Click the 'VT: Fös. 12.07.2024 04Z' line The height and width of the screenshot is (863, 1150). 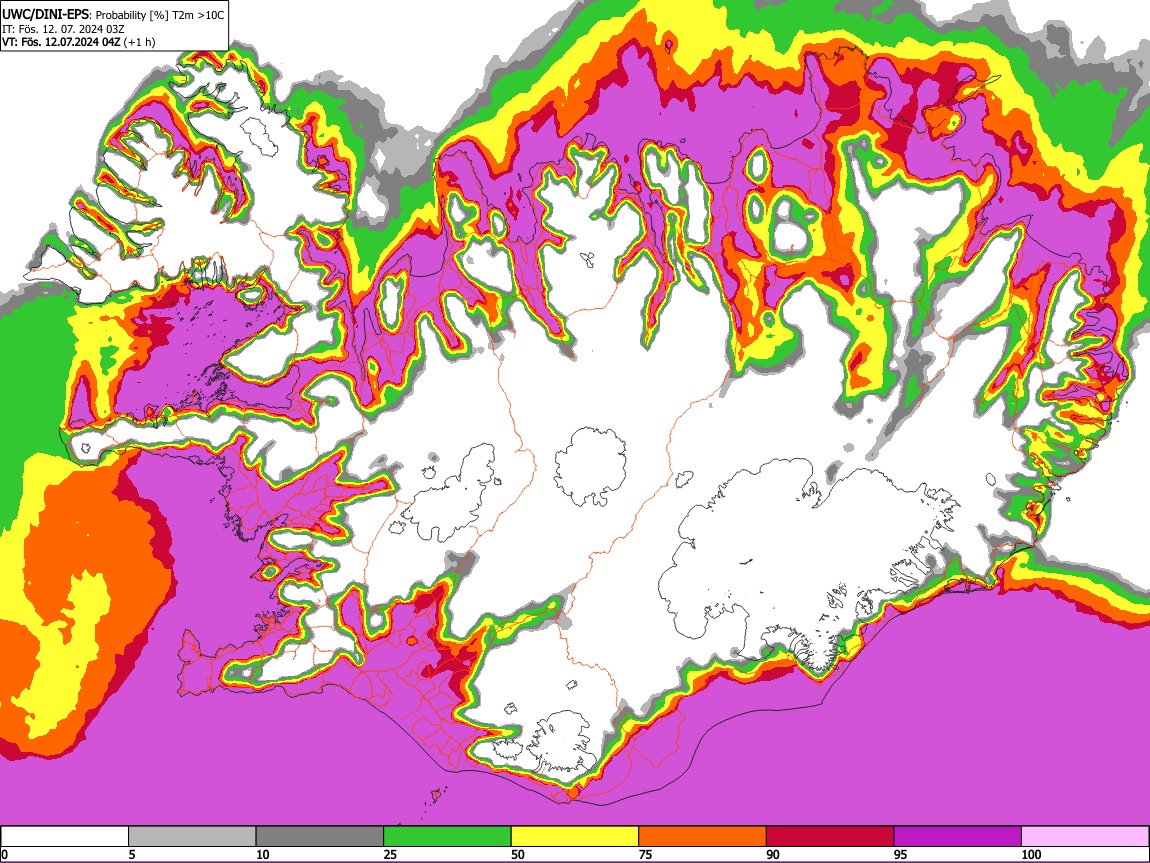tap(61, 42)
